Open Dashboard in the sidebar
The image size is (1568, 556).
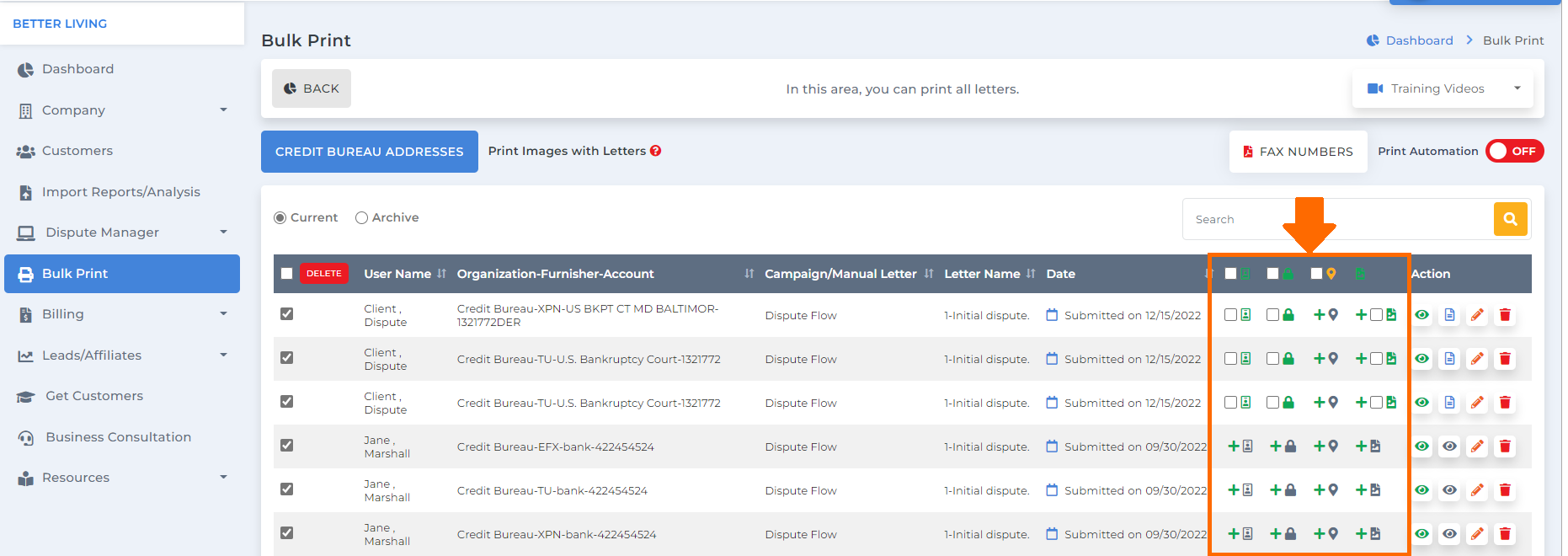coord(122,69)
